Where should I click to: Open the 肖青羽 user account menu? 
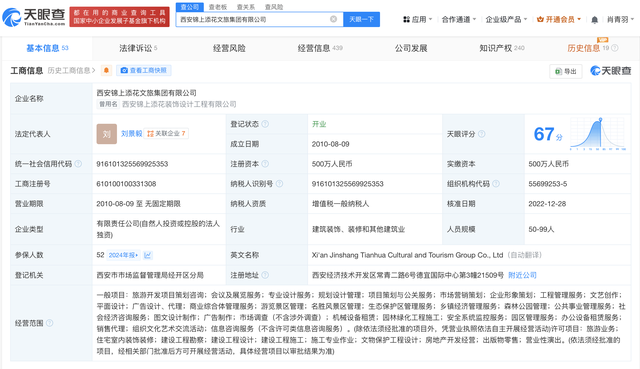point(620,19)
